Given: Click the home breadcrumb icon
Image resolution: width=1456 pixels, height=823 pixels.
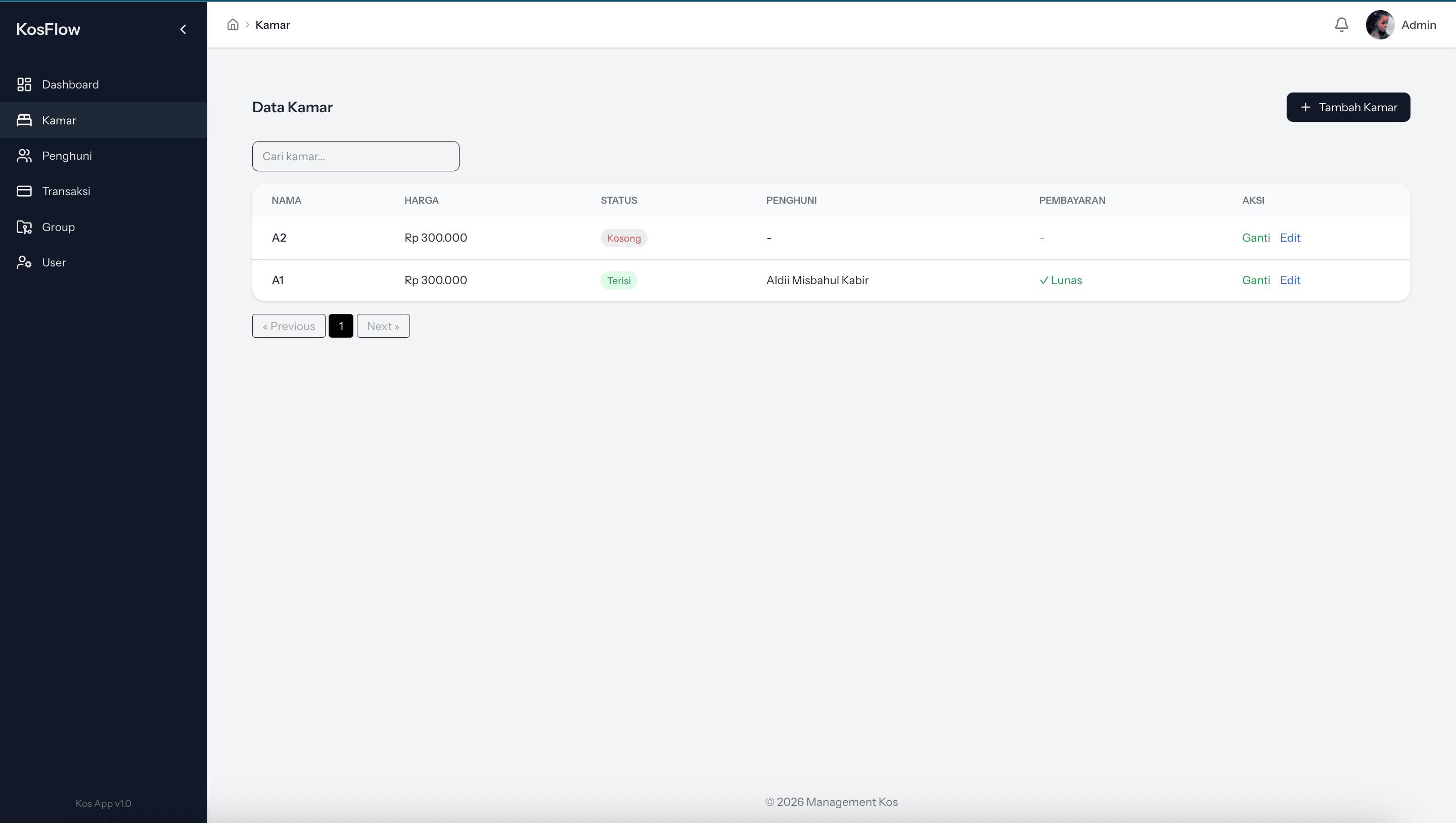Looking at the screenshot, I should [233, 25].
